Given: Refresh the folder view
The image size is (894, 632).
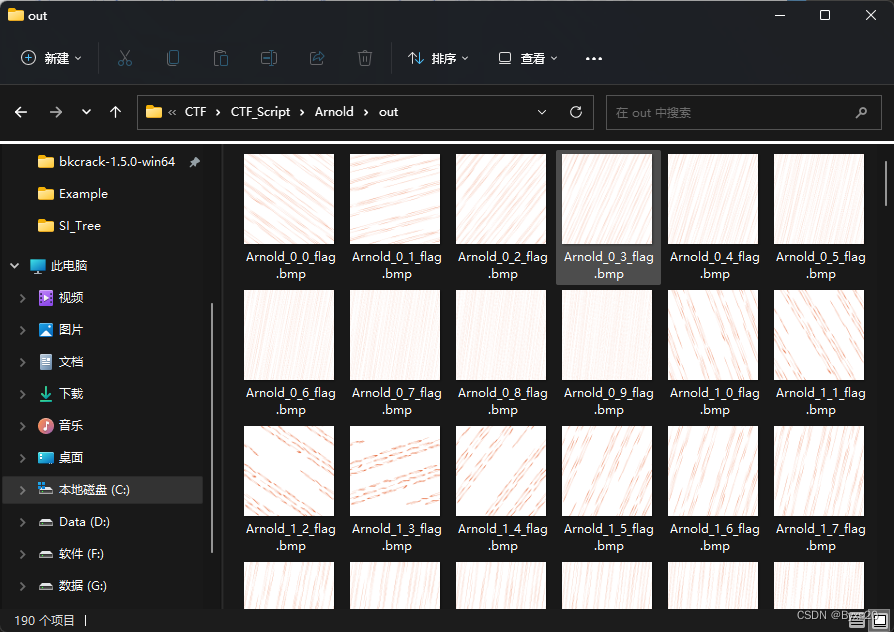Looking at the screenshot, I should tap(576, 112).
